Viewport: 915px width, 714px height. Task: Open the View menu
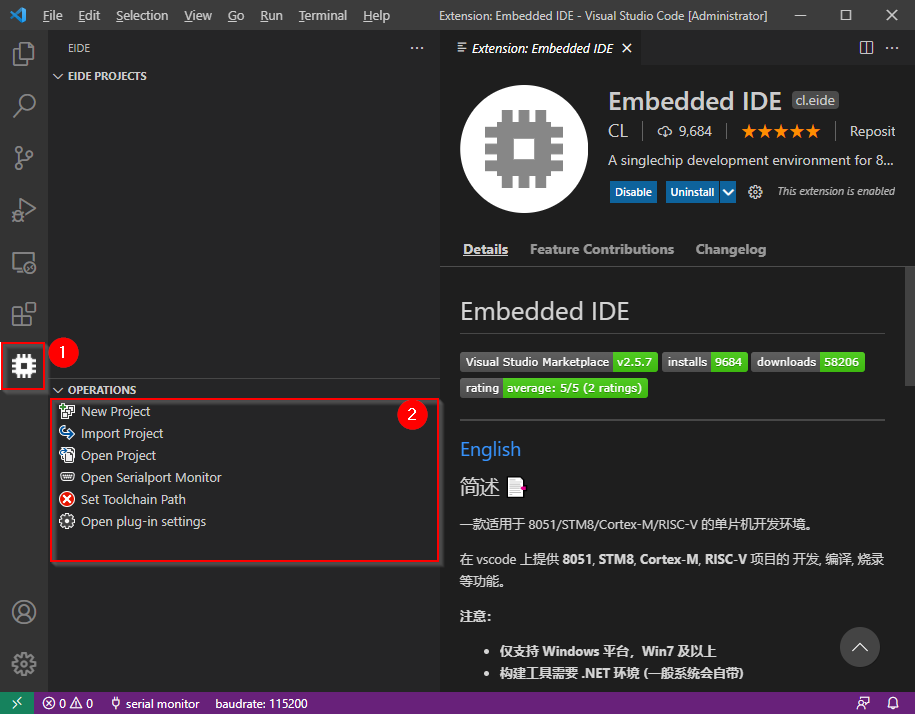coord(198,16)
